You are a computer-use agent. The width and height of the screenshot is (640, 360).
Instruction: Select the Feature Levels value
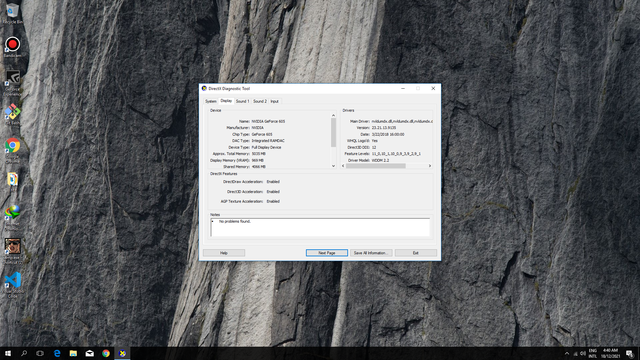[396, 154]
